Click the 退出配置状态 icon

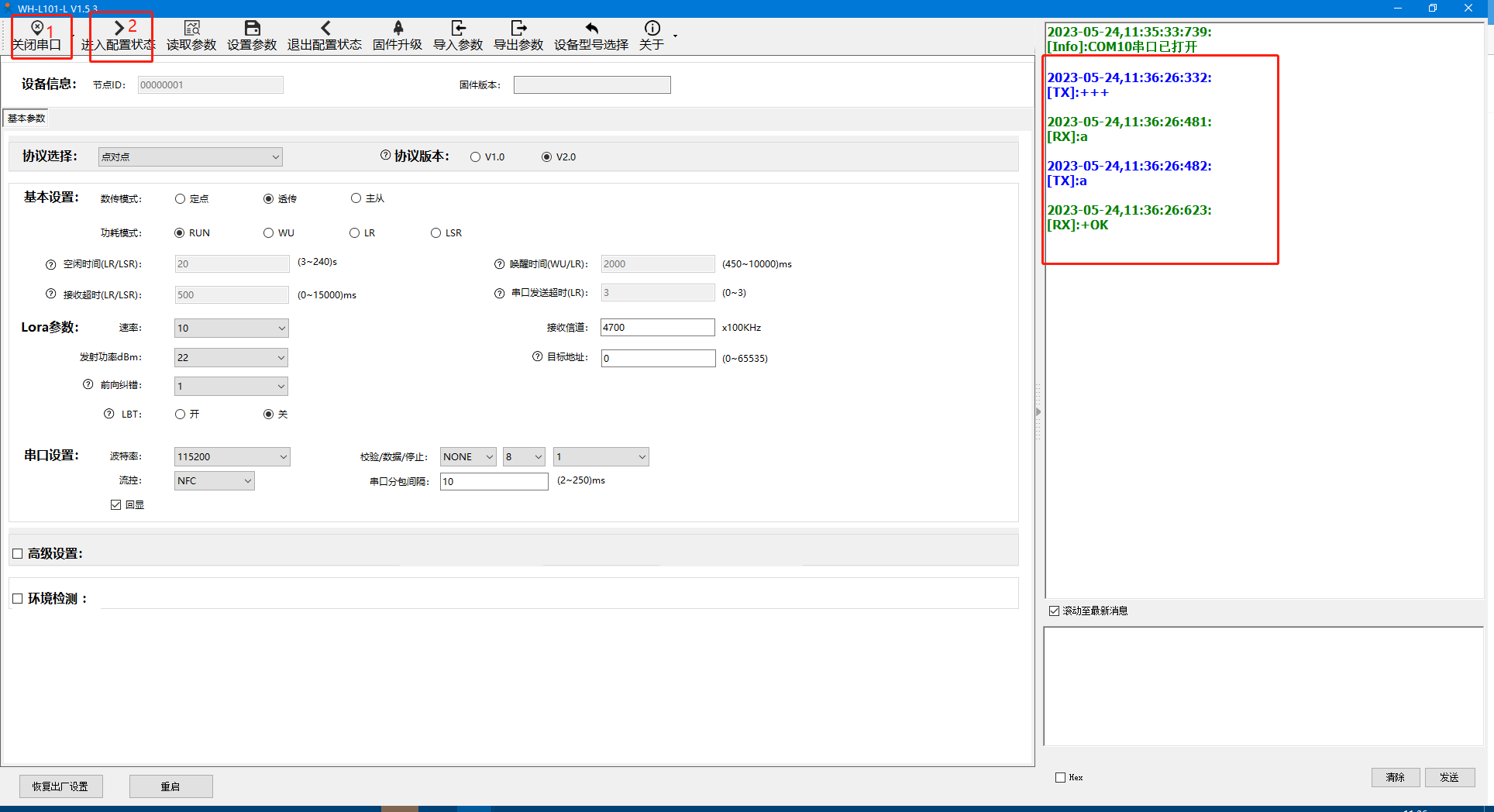pos(325,29)
